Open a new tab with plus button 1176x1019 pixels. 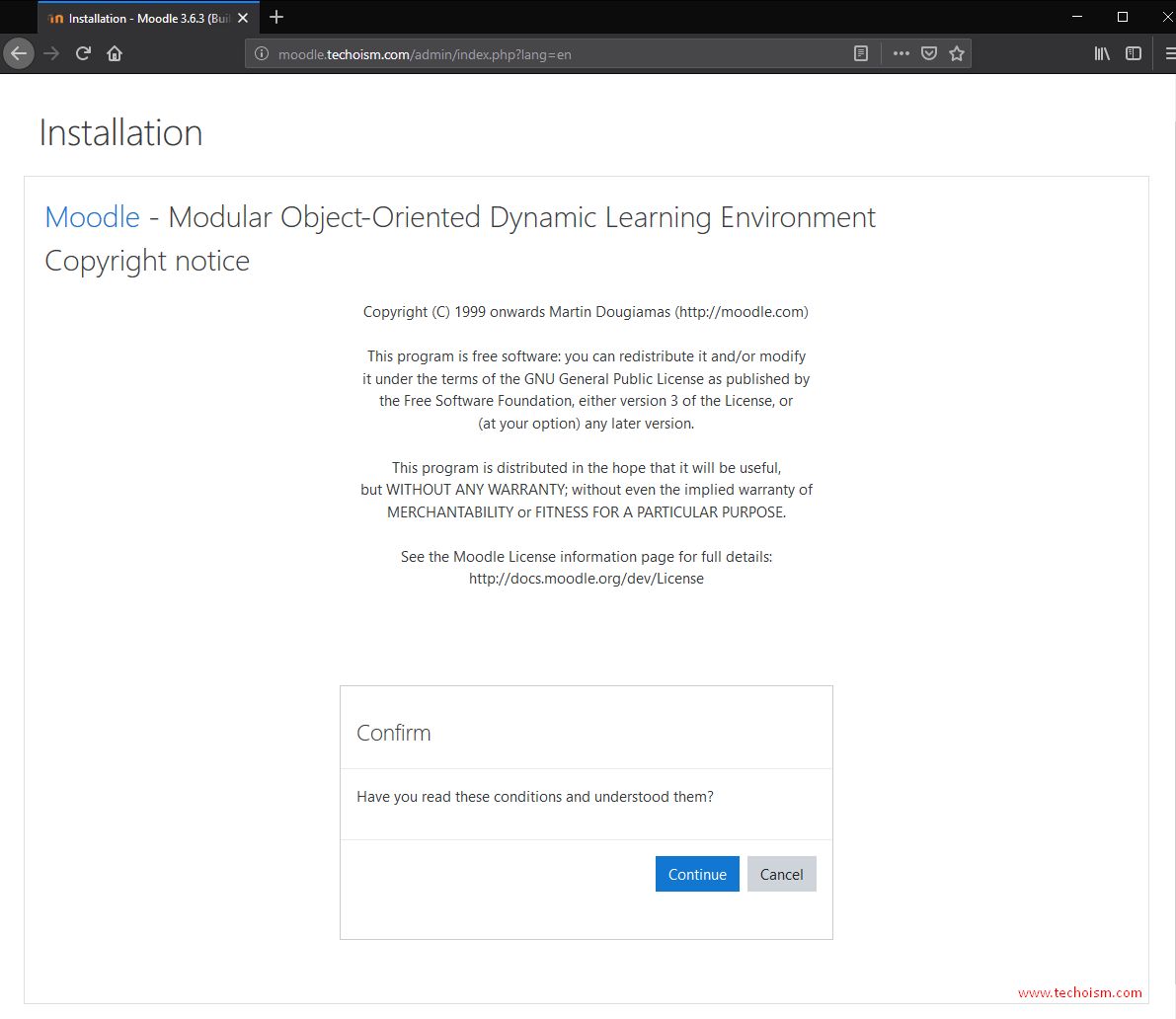pyautogui.click(x=276, y=17)
